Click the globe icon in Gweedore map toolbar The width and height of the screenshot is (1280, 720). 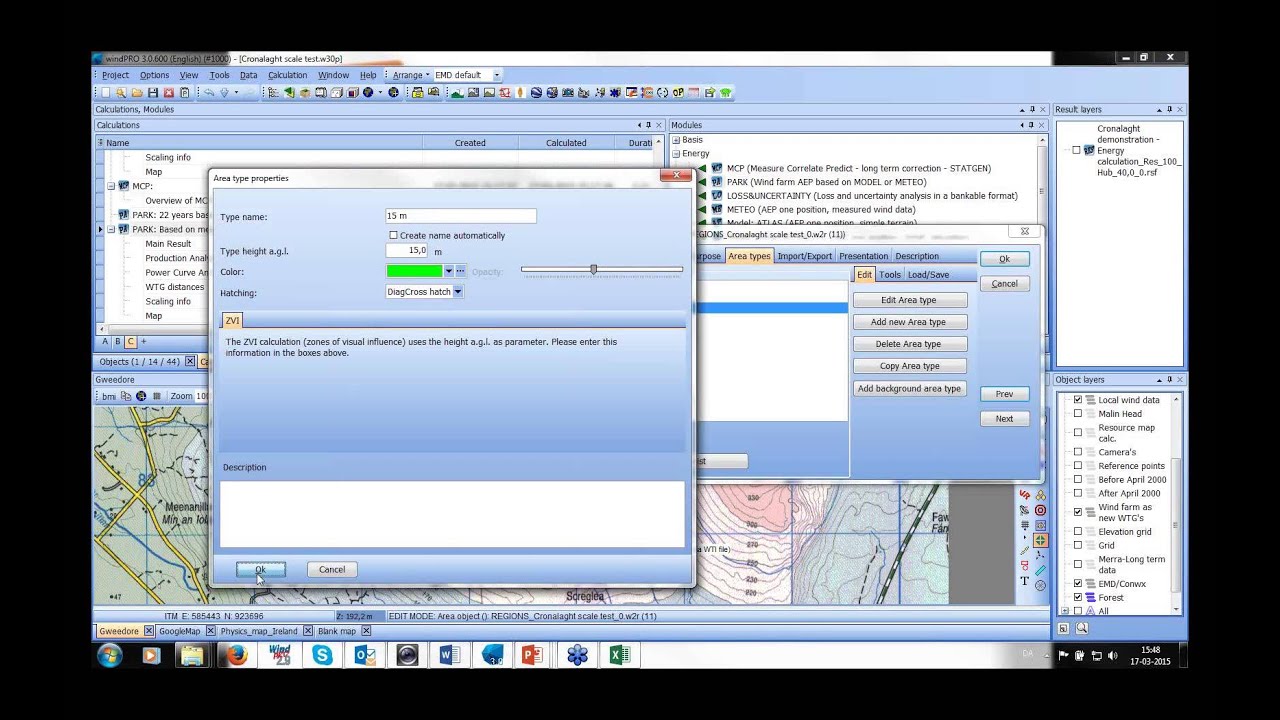pos(141,396)
